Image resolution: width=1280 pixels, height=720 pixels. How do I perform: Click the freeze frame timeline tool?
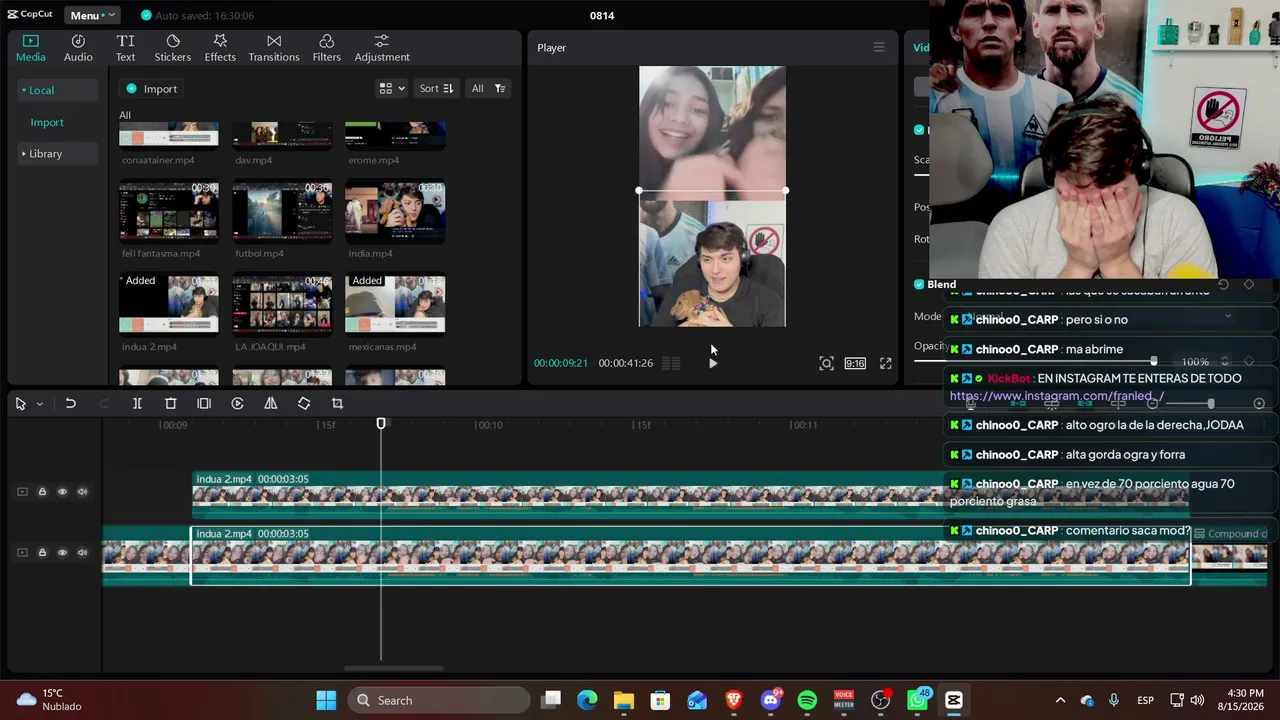click(x=204, y=403)
